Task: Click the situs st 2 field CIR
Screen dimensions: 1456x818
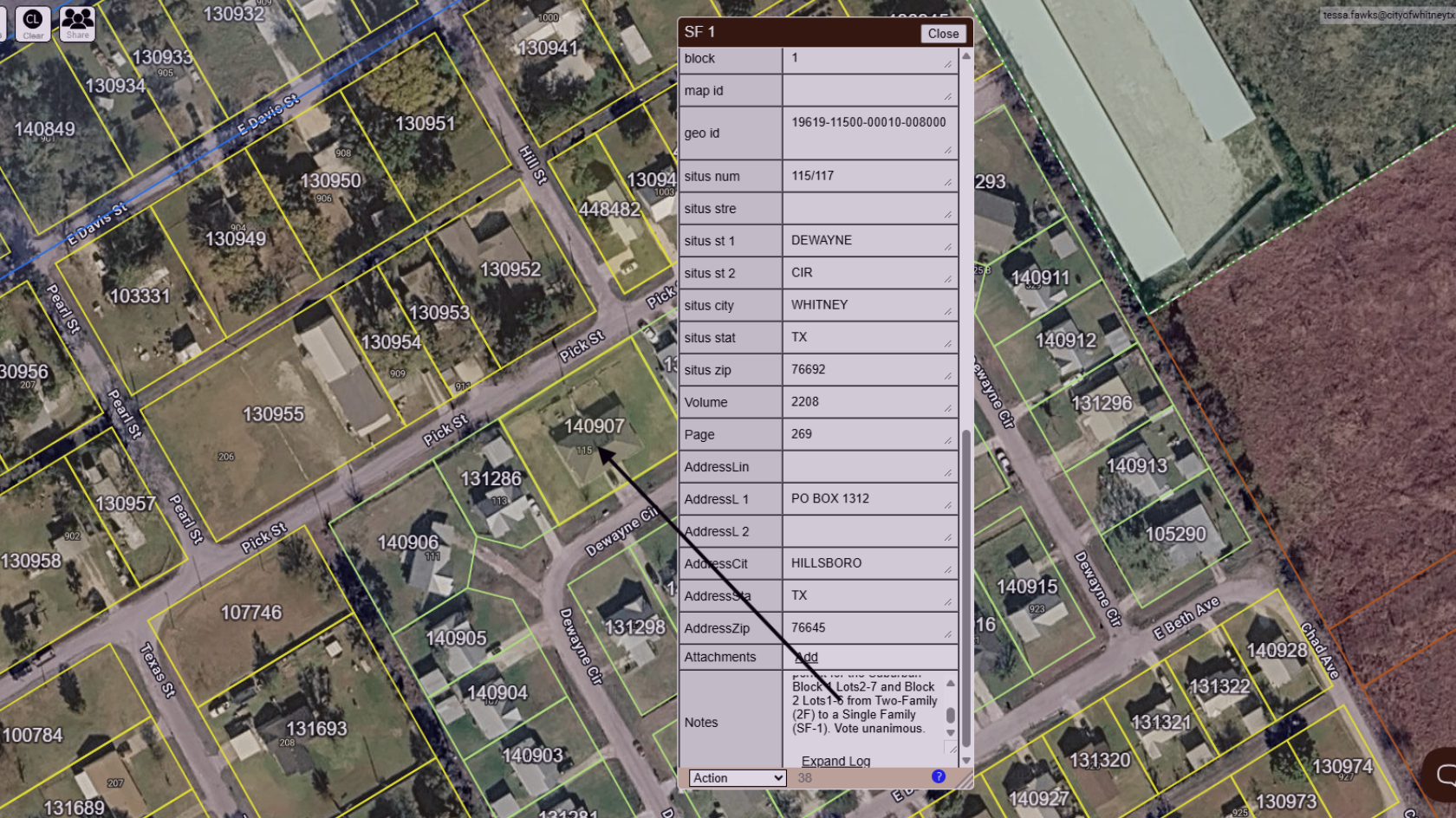Action: click(x=870, y=273)
